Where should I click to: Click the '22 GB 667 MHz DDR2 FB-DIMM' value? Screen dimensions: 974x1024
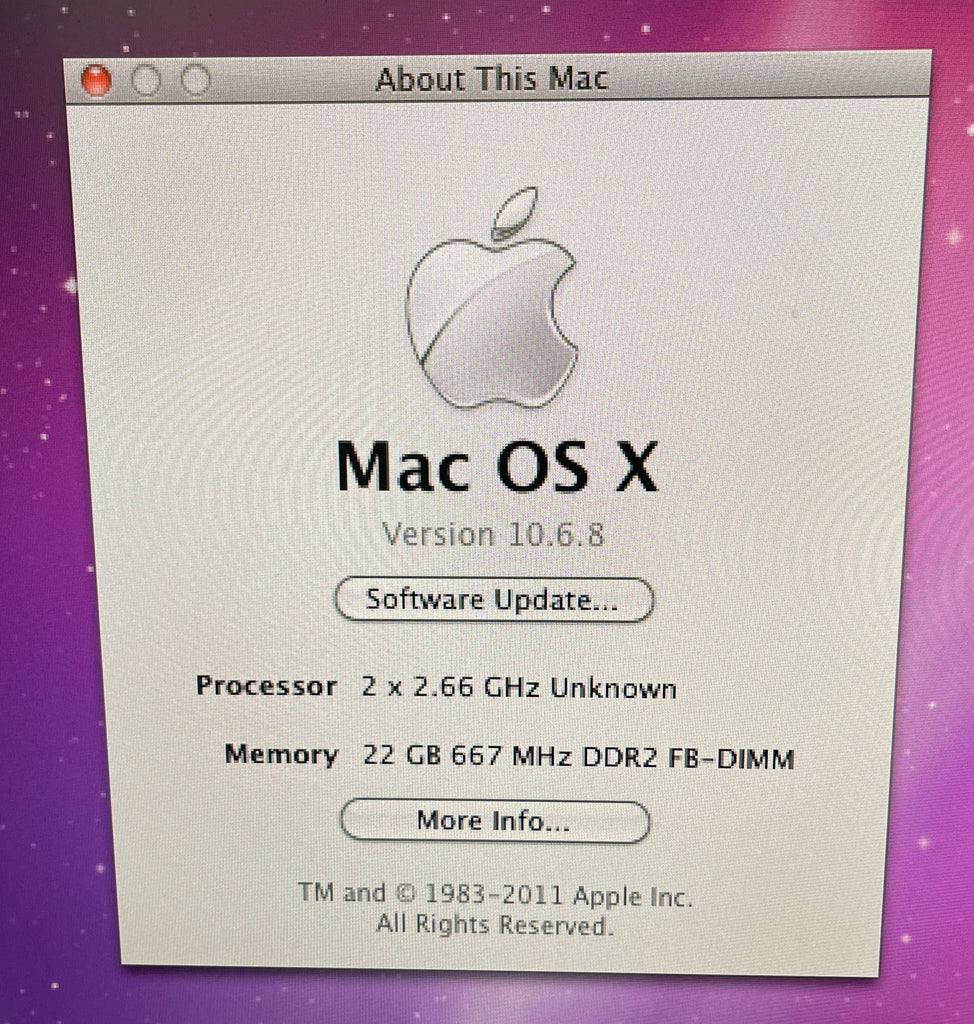pos(578,757)
